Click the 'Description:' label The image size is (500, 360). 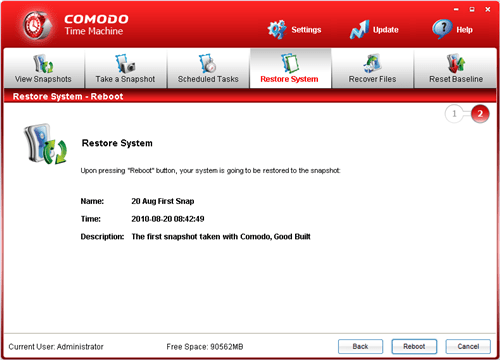(x=102, y=237)
